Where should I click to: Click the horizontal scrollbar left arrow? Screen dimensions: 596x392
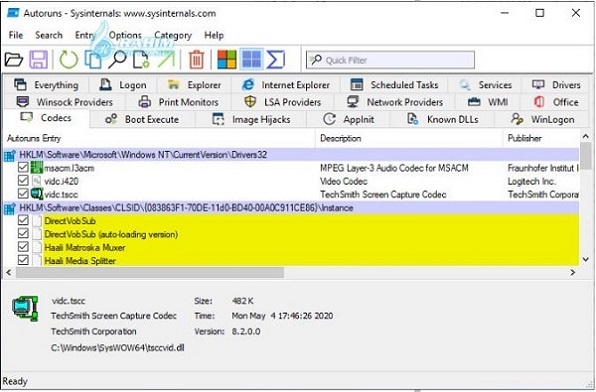point(9,272)
